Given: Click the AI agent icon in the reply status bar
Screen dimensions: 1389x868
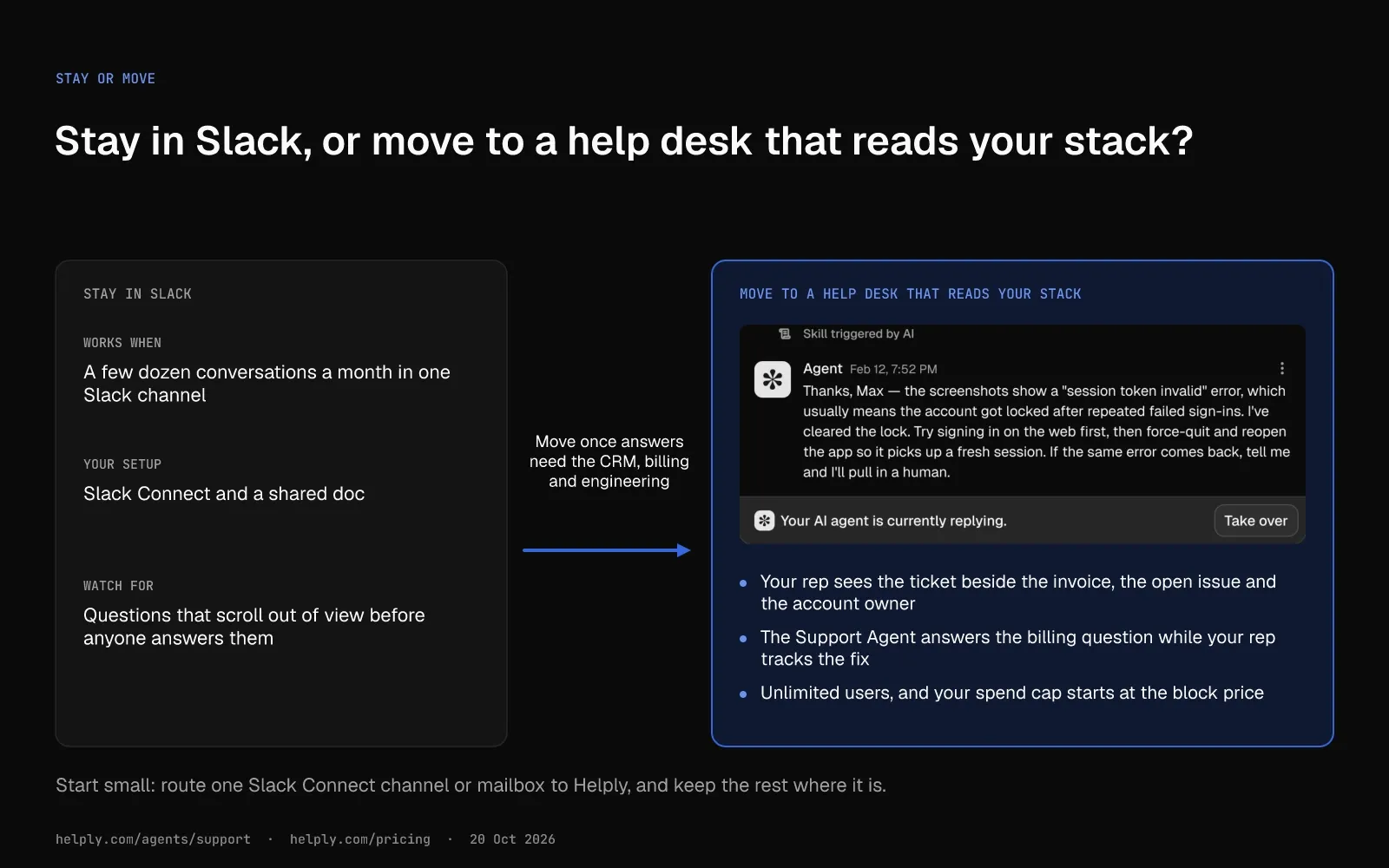Looking at the screenshot, I should pyautogui.click(x=764, y=521).
